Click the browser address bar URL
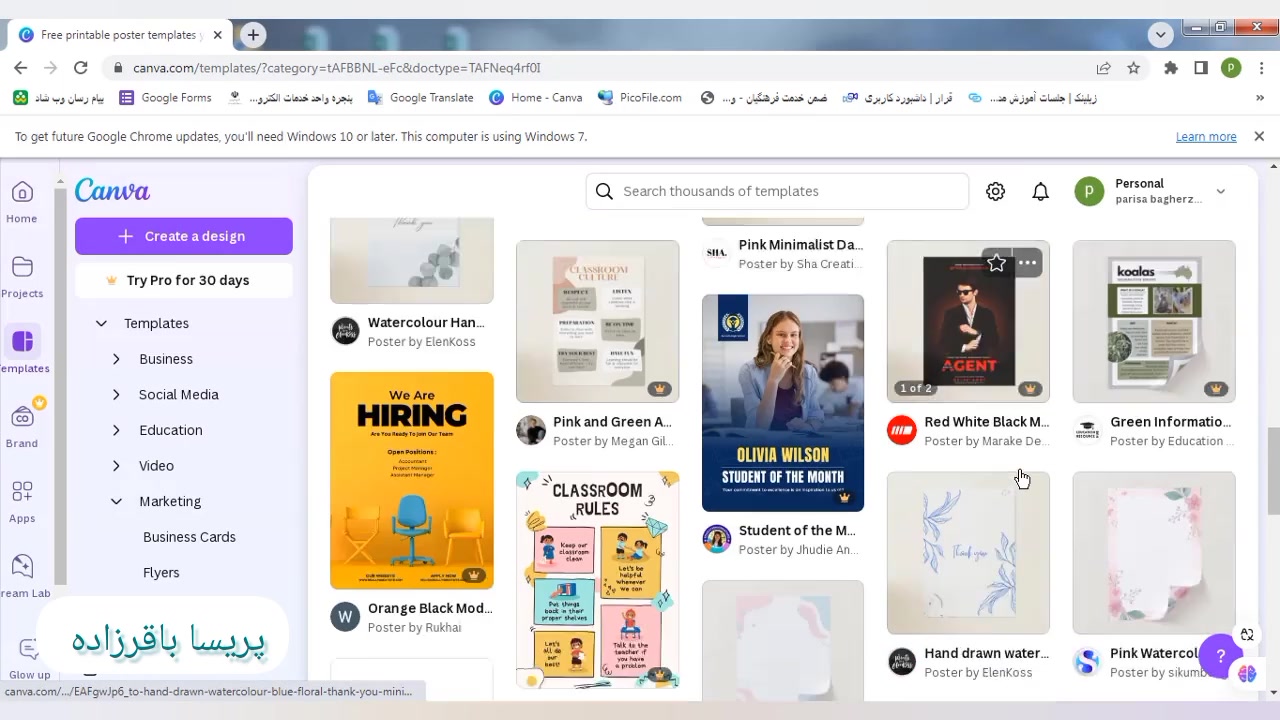The width and height of the screenshot is (1280, 720). click(x=337, y=68)
